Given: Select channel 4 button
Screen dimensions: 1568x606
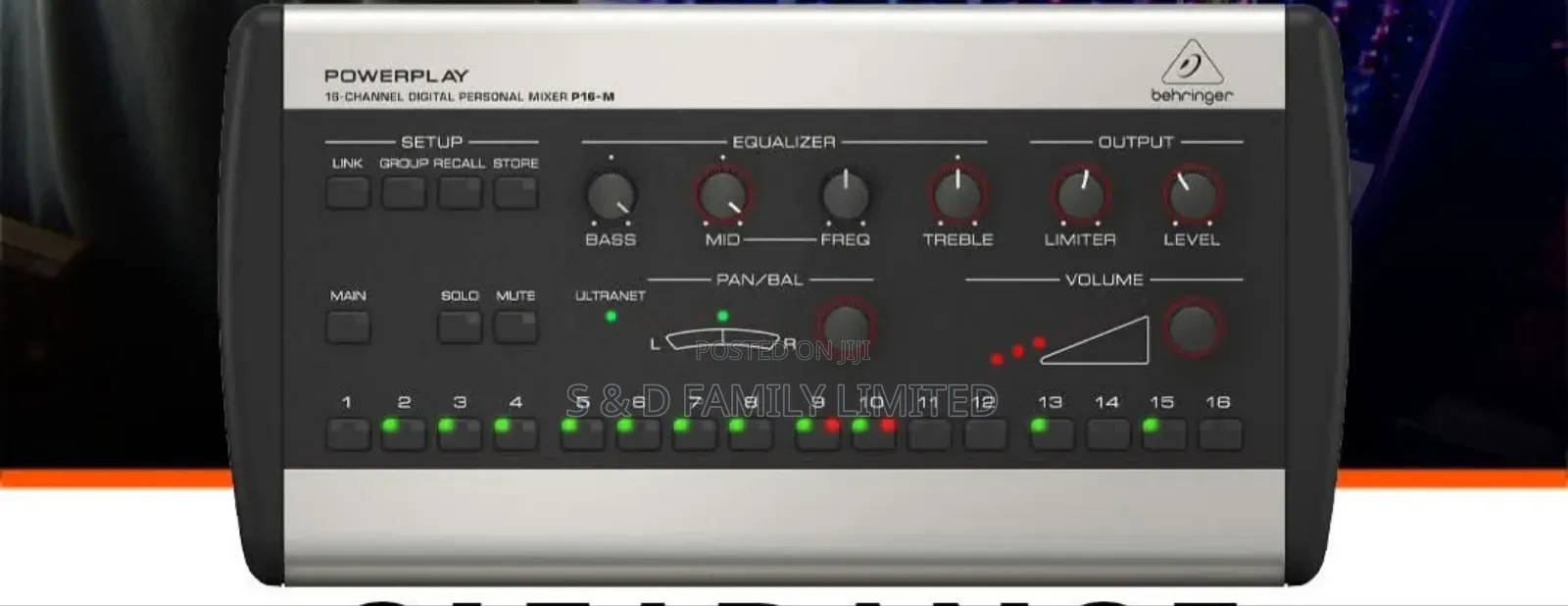Looking at the screenshot, I should click(515, 434).
